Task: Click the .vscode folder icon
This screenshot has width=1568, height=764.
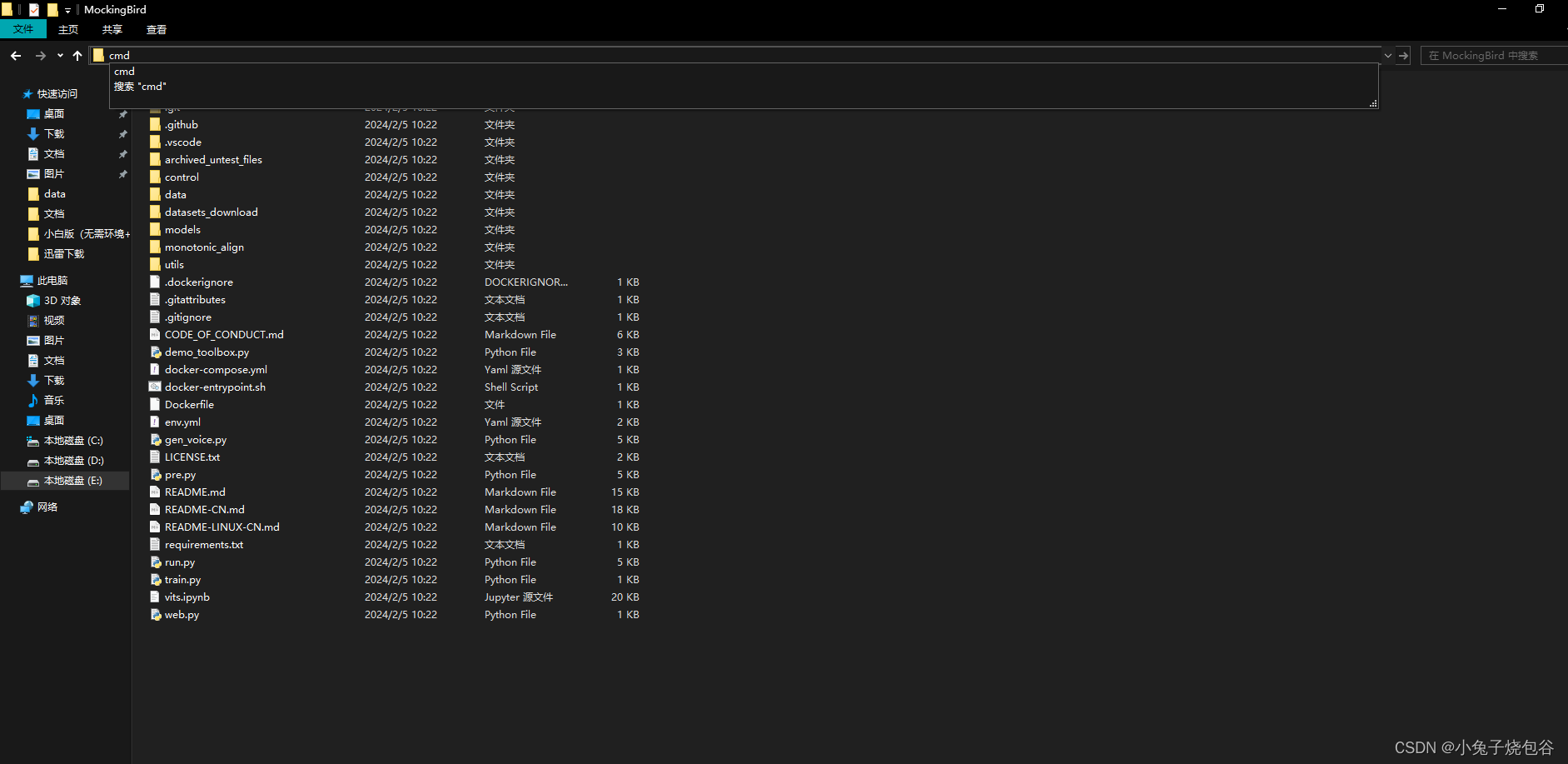Action: [155, 142]
